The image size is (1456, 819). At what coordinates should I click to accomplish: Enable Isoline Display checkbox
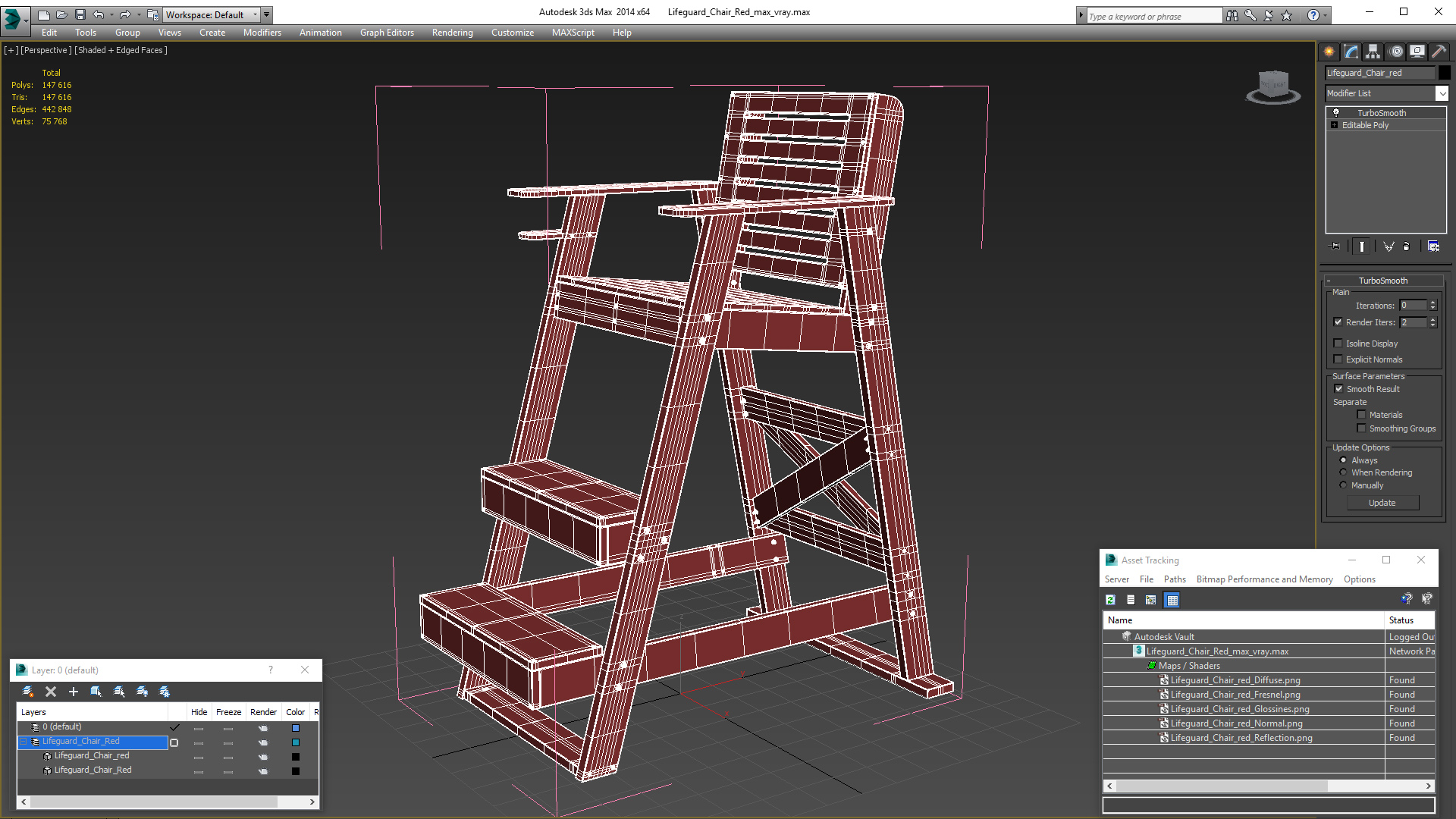coord(1338,344)
